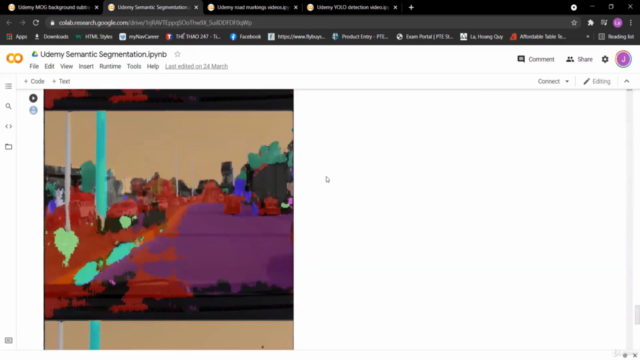Open the La, Hoang Quy bookmark
Image resolution: width=640 pixels, height=360 pixels.
(x=482, y=36)
